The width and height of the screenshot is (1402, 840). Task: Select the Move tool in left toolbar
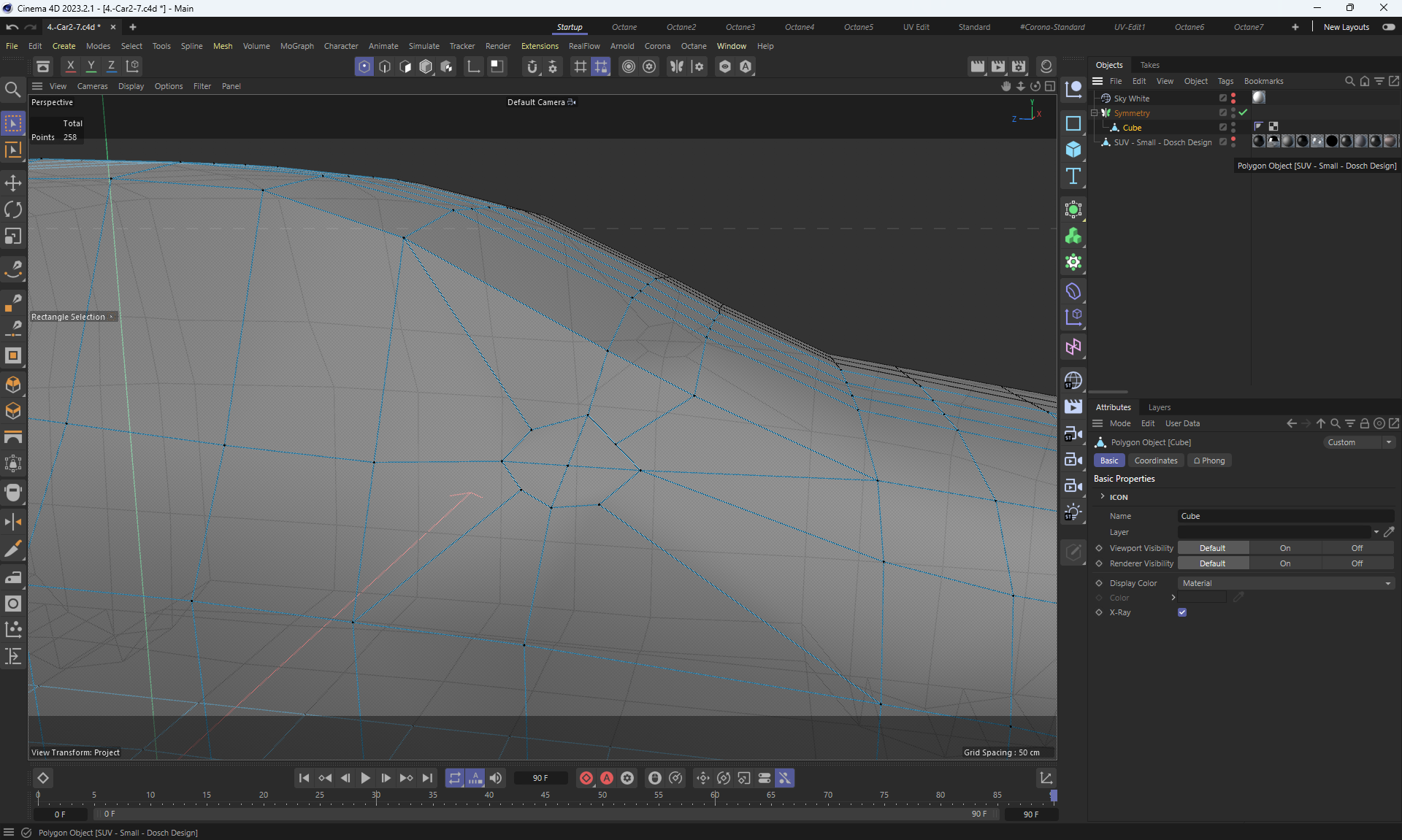point(13,182)
